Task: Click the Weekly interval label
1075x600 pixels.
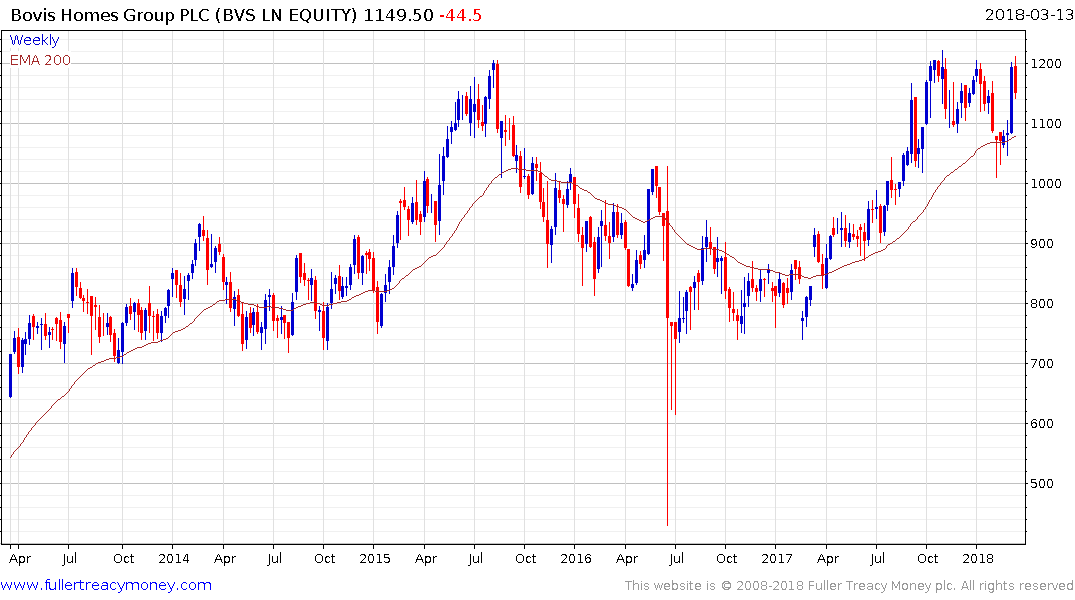Action: pos(34,40)
